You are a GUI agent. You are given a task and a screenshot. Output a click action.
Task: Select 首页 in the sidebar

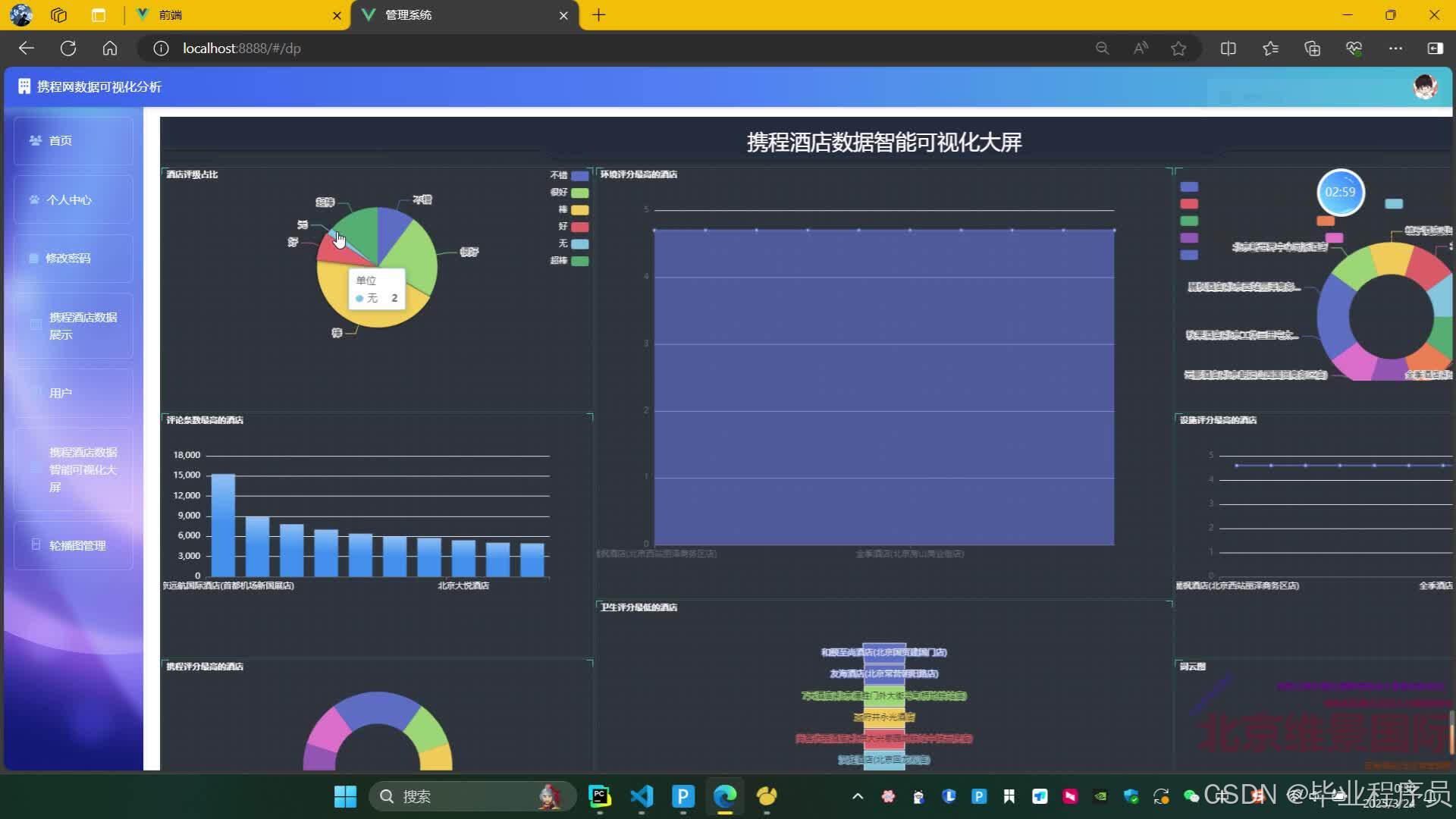coord(61,141)
